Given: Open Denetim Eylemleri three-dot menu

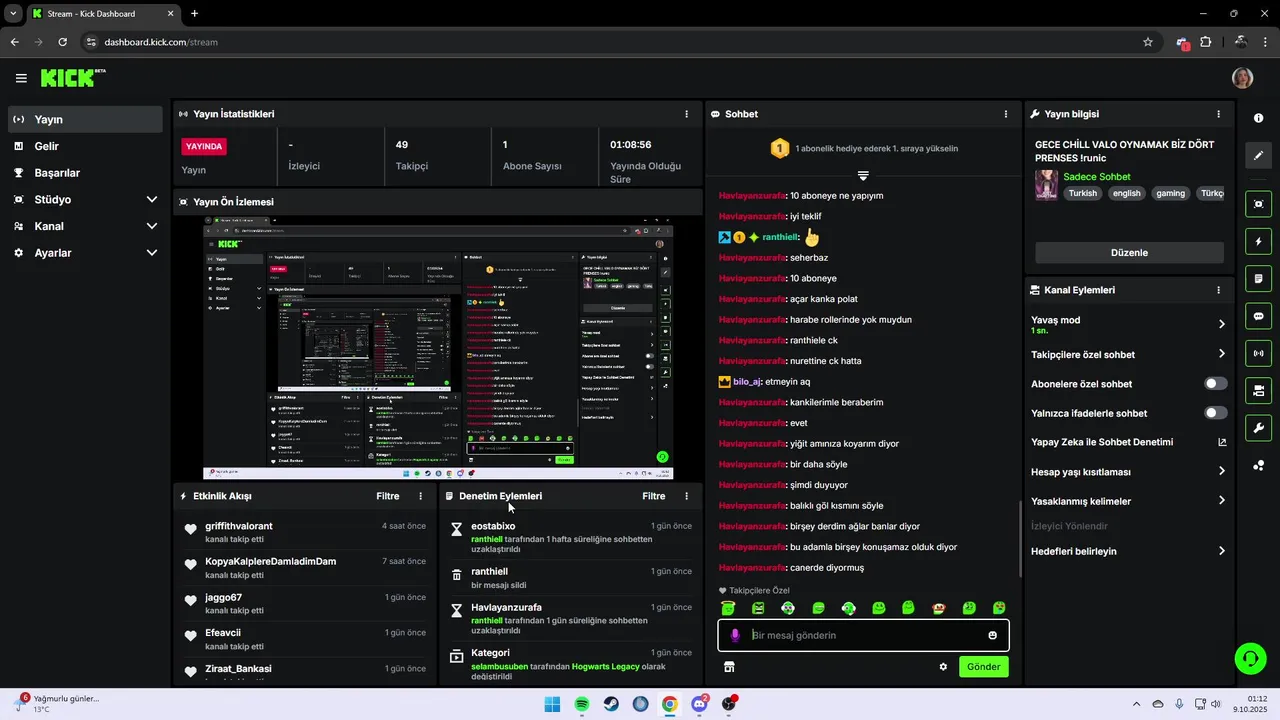Looking at the screenshot, I should [686, 496].
